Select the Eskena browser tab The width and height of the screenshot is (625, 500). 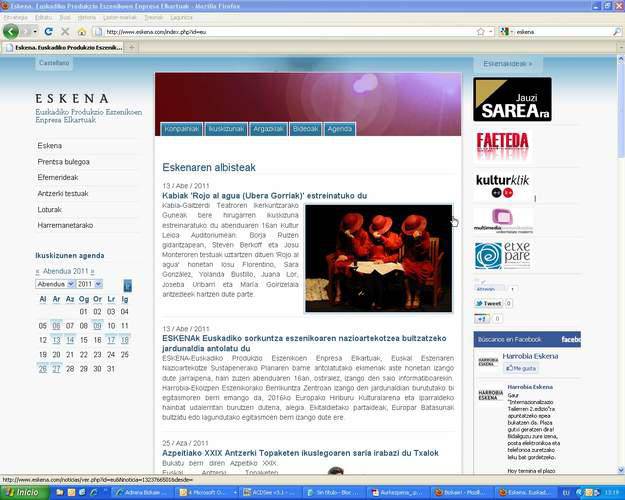point(63,47)
